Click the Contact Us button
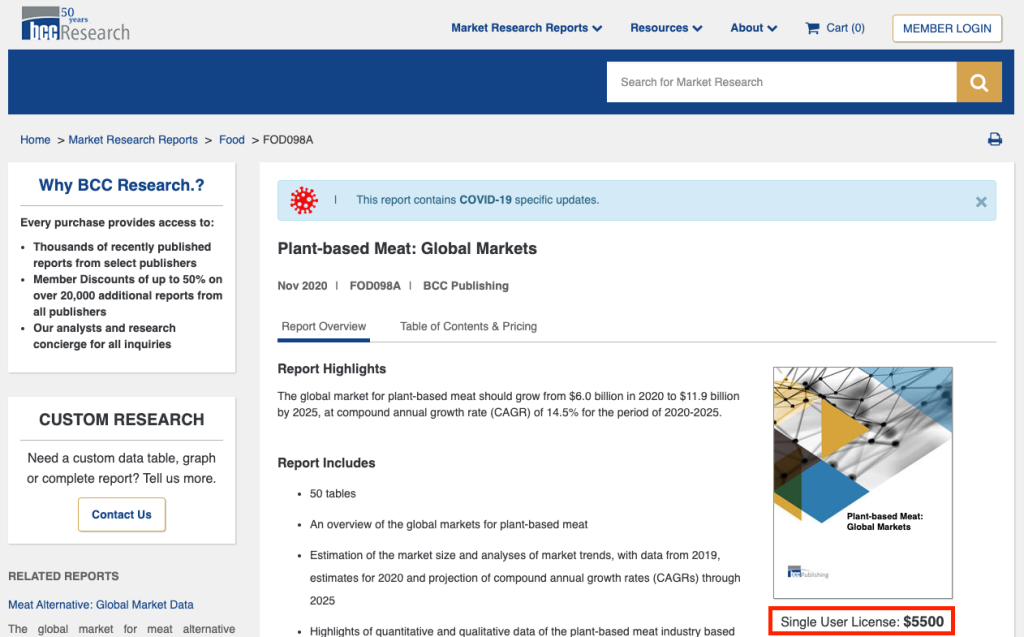The image size is (1024, 637). tap(121, 515)
